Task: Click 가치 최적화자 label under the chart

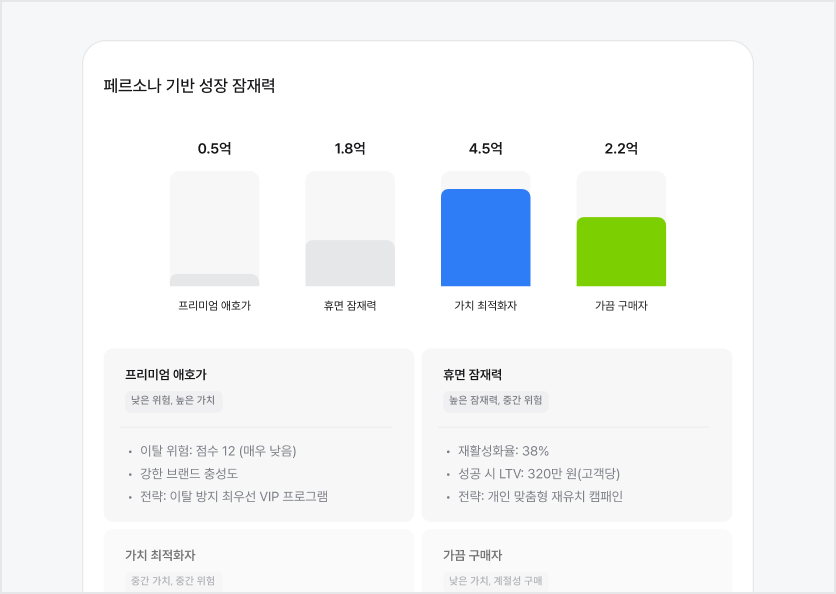Action: tap(485, 306)
